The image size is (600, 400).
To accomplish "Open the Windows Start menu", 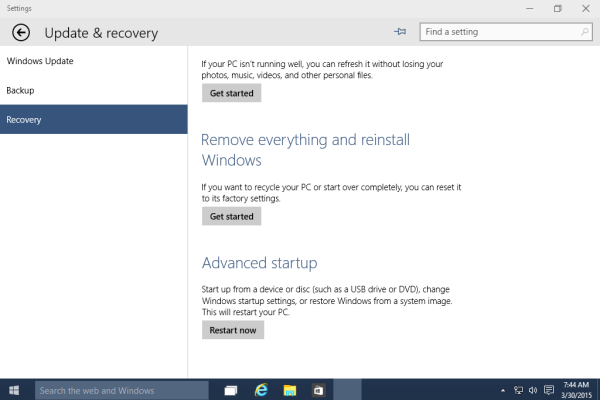I will pyautogui.click(x=14, y=390).
